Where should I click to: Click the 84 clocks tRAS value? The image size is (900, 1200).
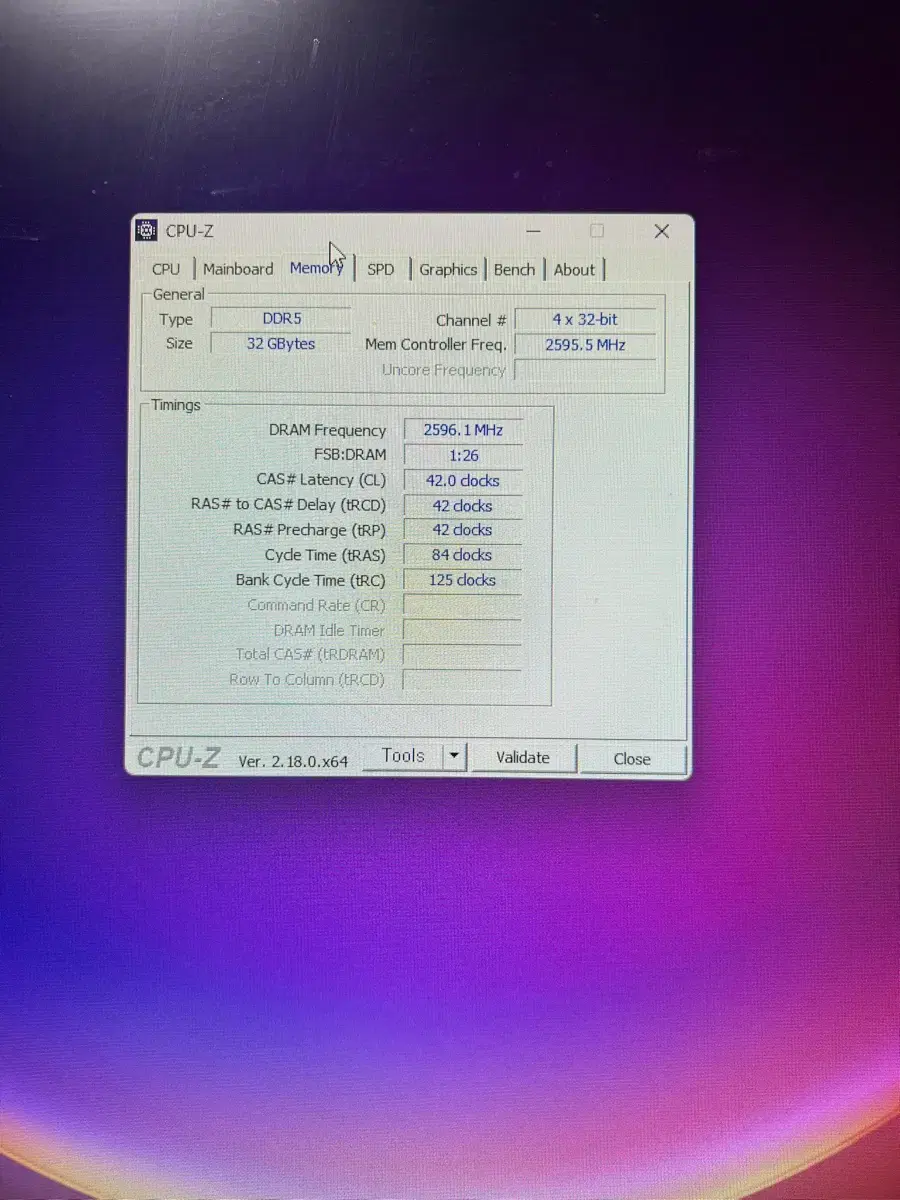click(463, 555)
